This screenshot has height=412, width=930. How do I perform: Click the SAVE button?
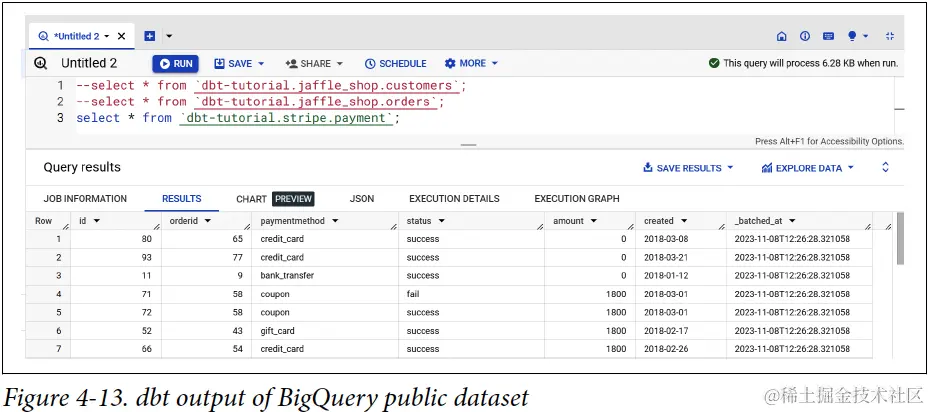[239, 63]
